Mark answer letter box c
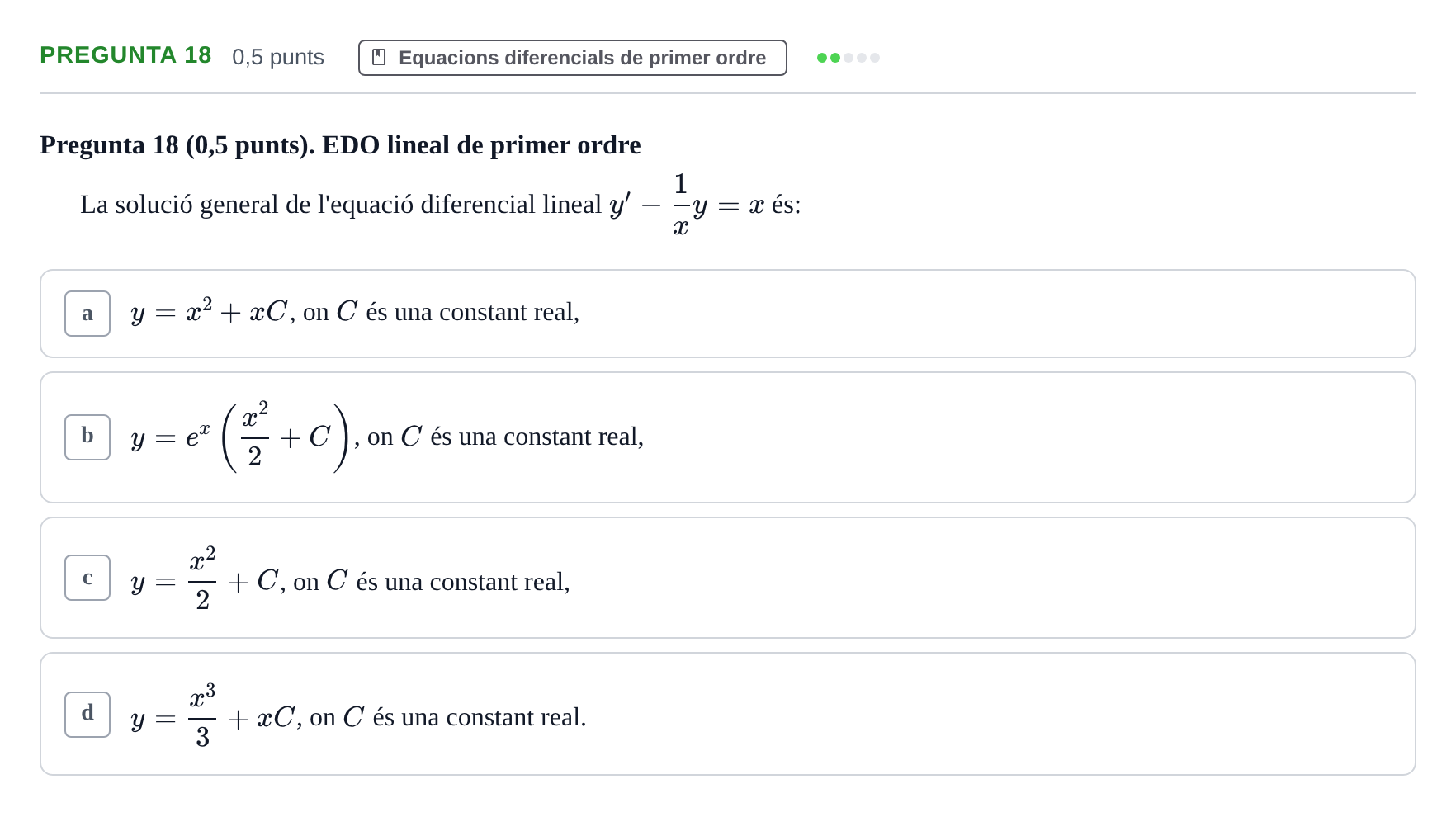 tap(87, 578)
